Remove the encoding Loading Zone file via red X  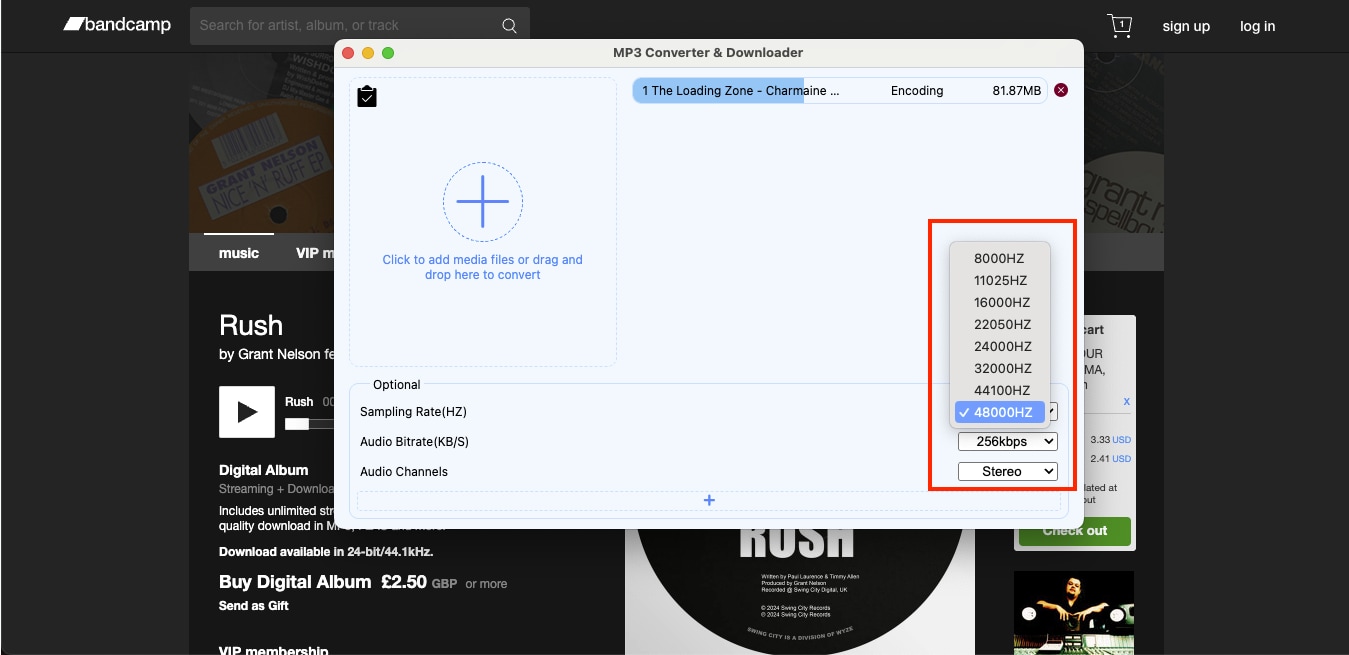[x=1061, y=90]
